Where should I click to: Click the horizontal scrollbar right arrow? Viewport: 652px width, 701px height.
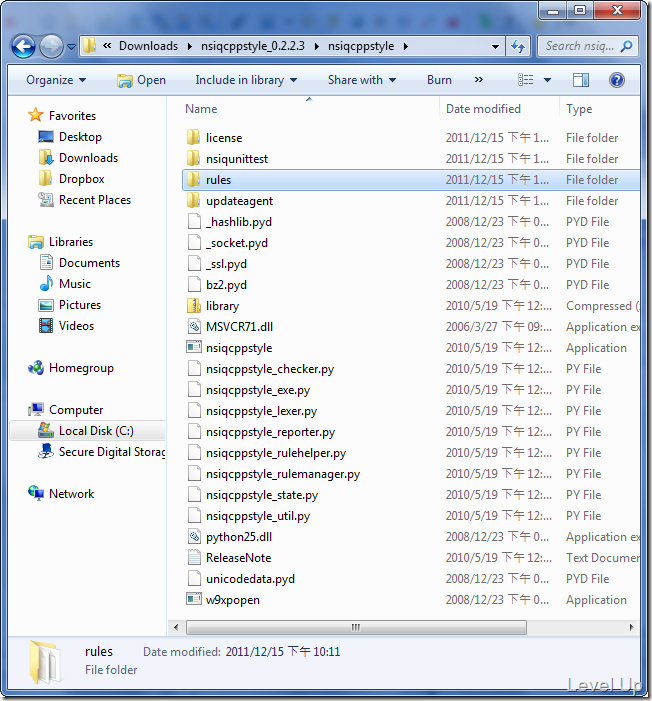pos(631,627)
